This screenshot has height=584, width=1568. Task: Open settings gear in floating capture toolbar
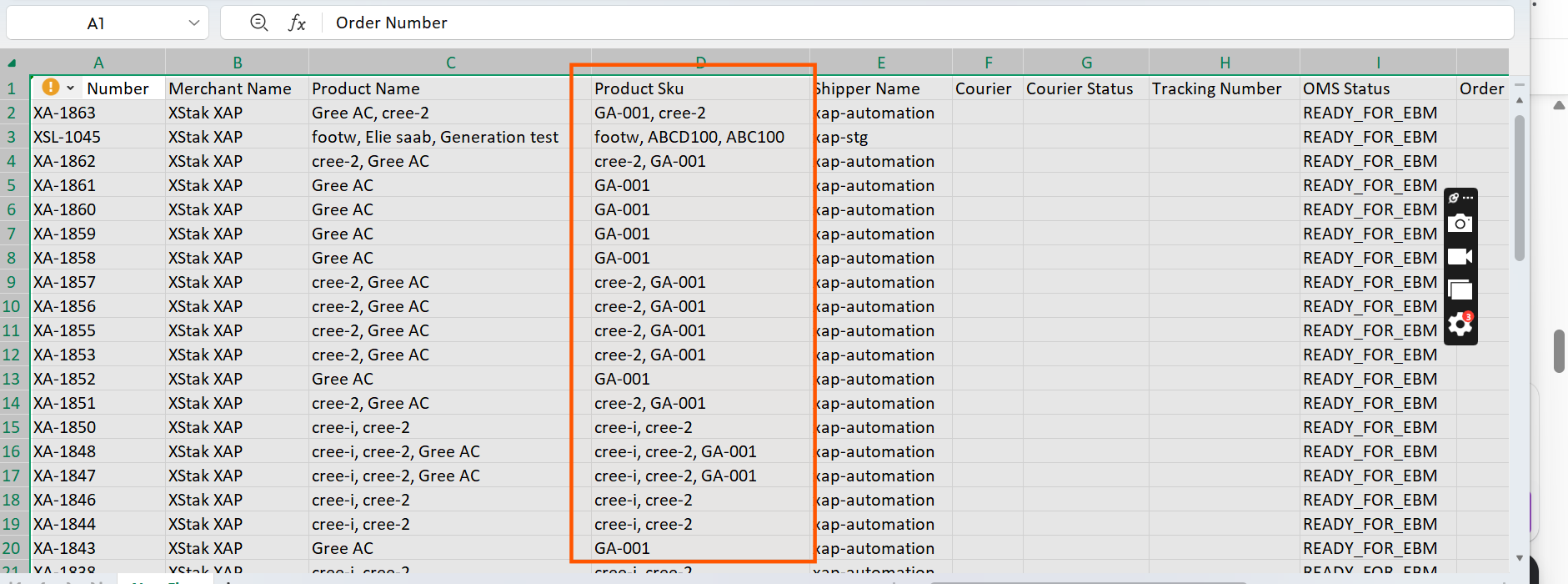(x=1460, y=324)
